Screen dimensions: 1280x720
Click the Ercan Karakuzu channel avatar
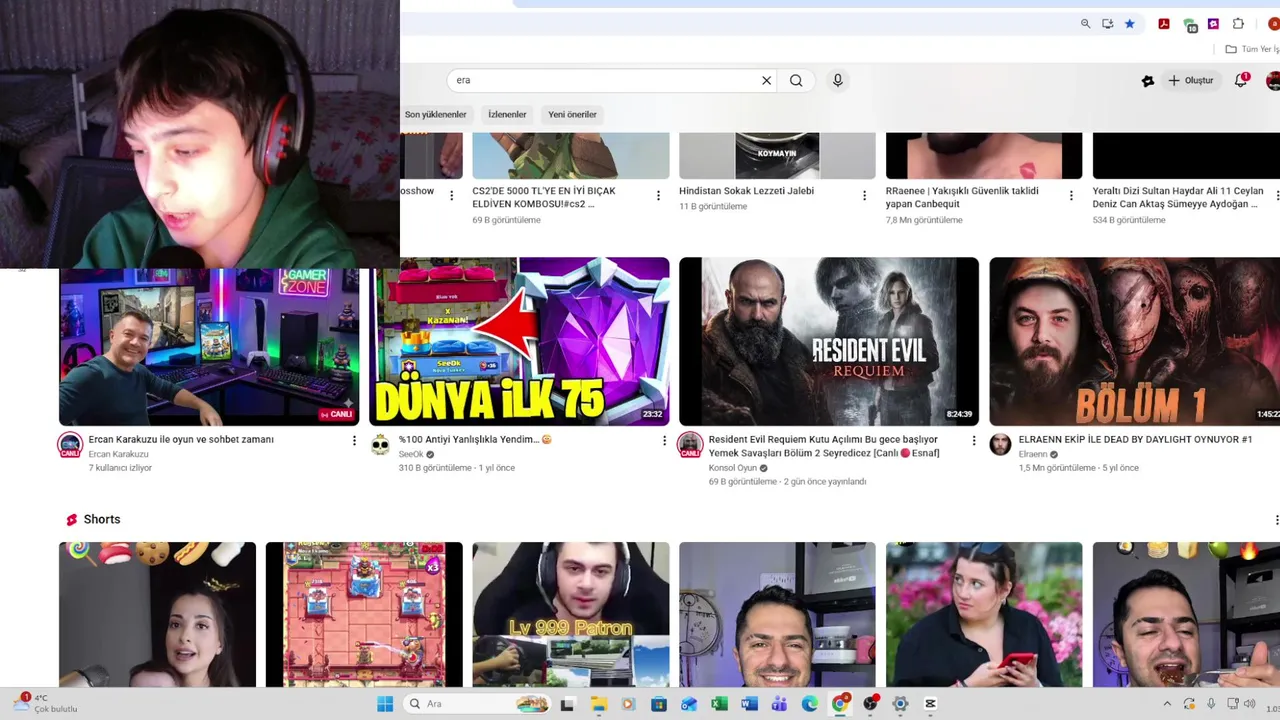[70, 446]
